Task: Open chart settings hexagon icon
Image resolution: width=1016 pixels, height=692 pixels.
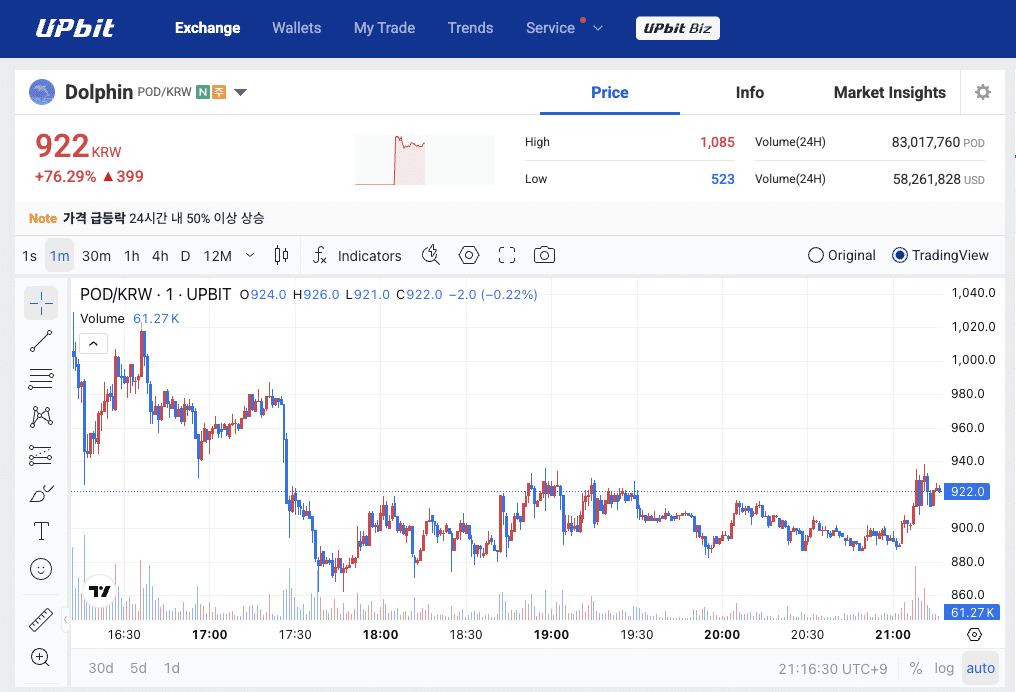Action: (x=468, y=255)
